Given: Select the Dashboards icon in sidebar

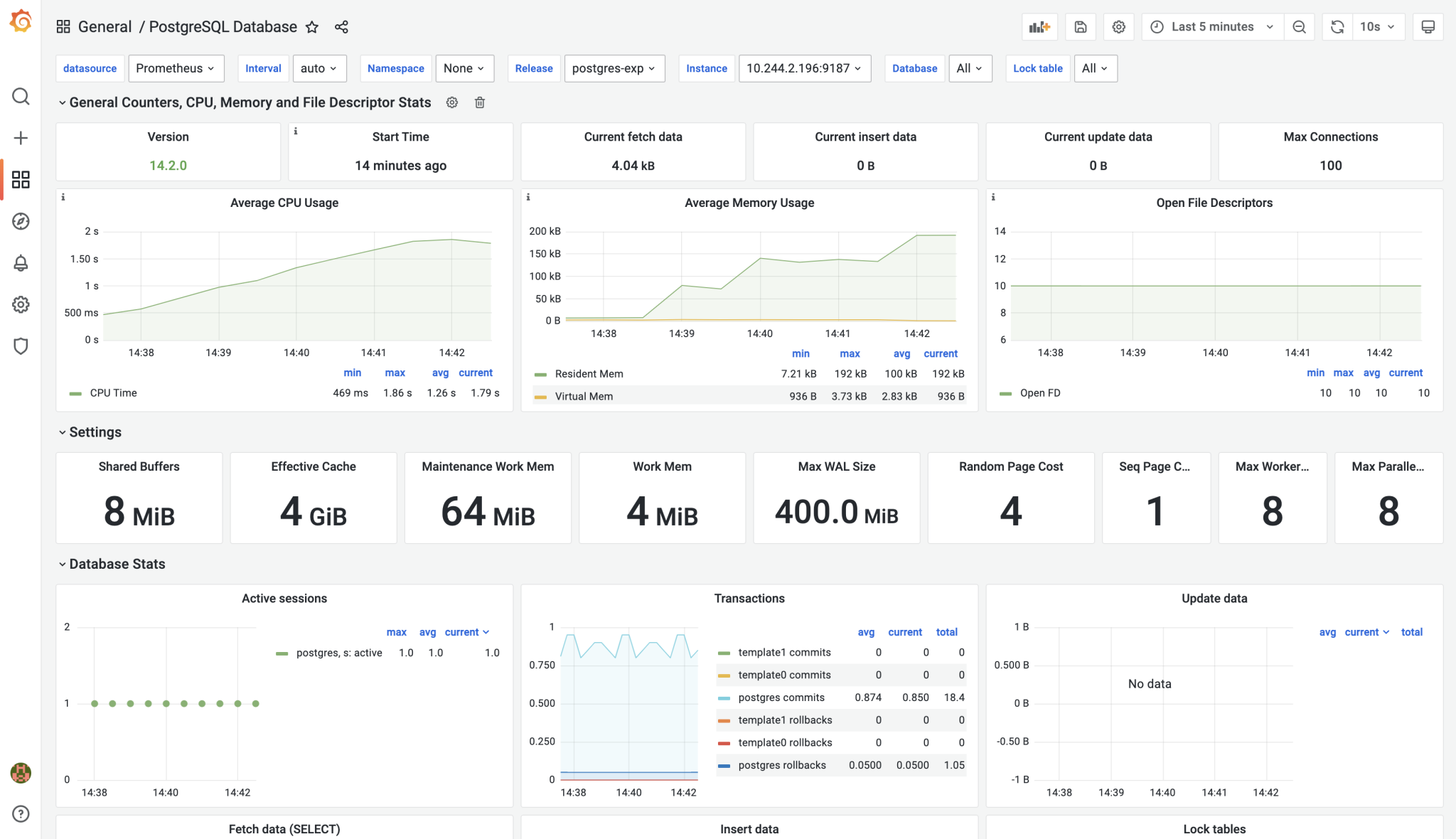Looking at the screenshot, I should point(21,180).
